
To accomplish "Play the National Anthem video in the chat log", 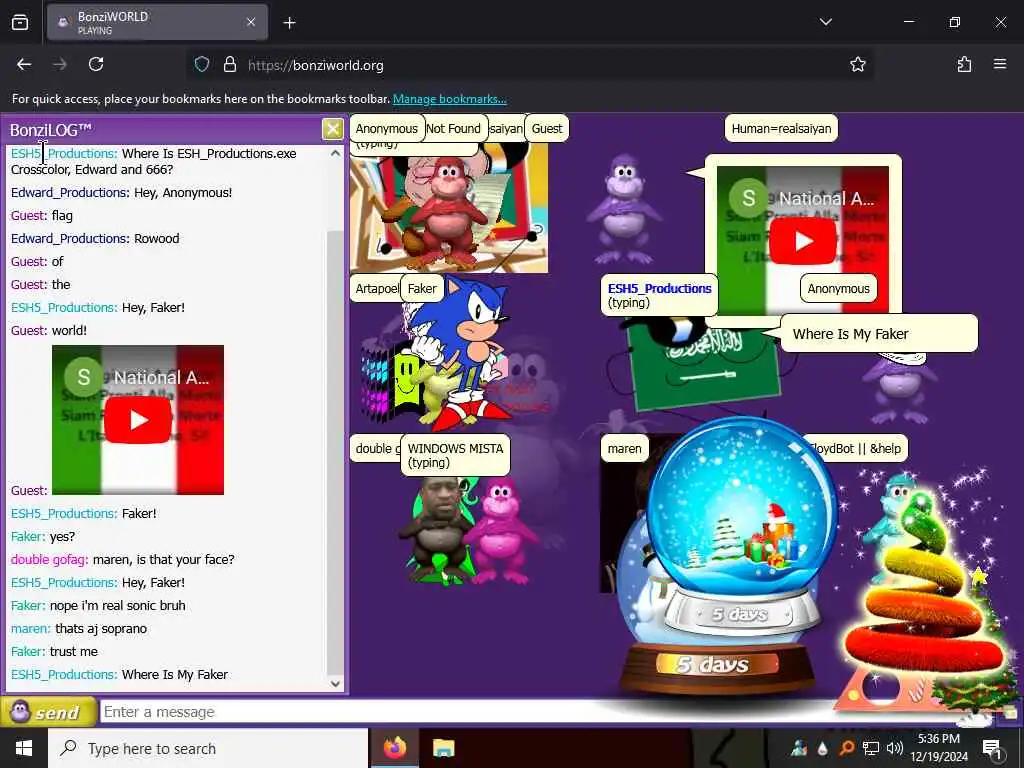I will point(138,420).
